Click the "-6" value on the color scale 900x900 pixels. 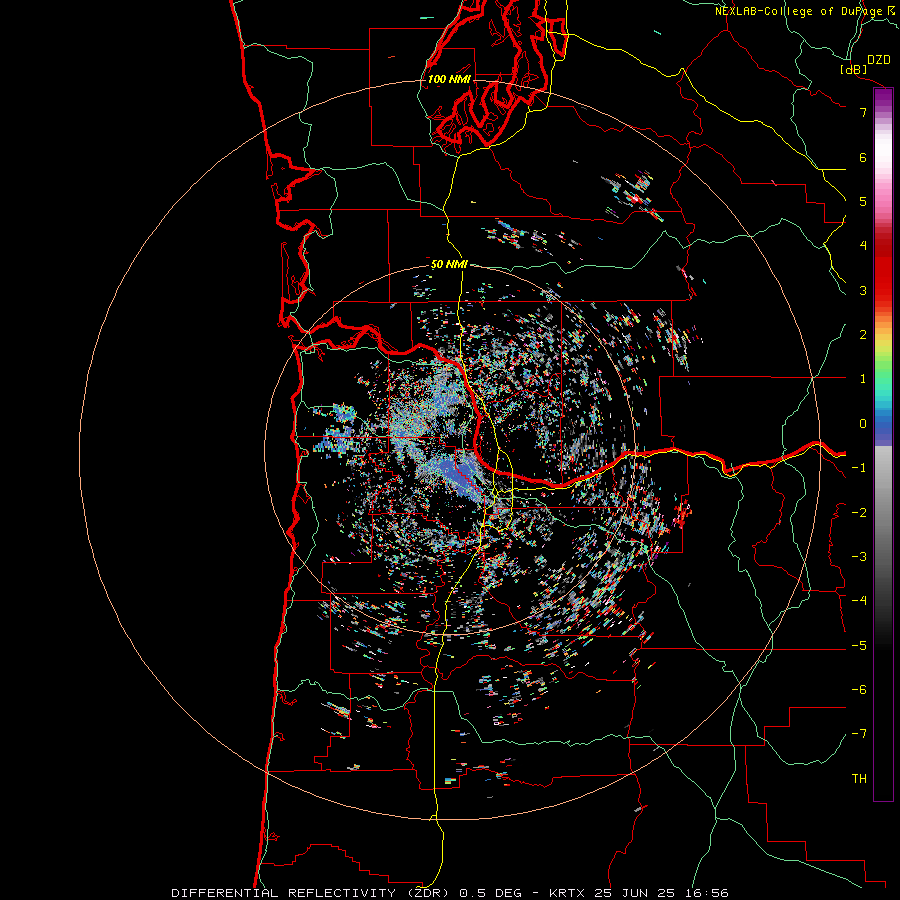point(859,690)
